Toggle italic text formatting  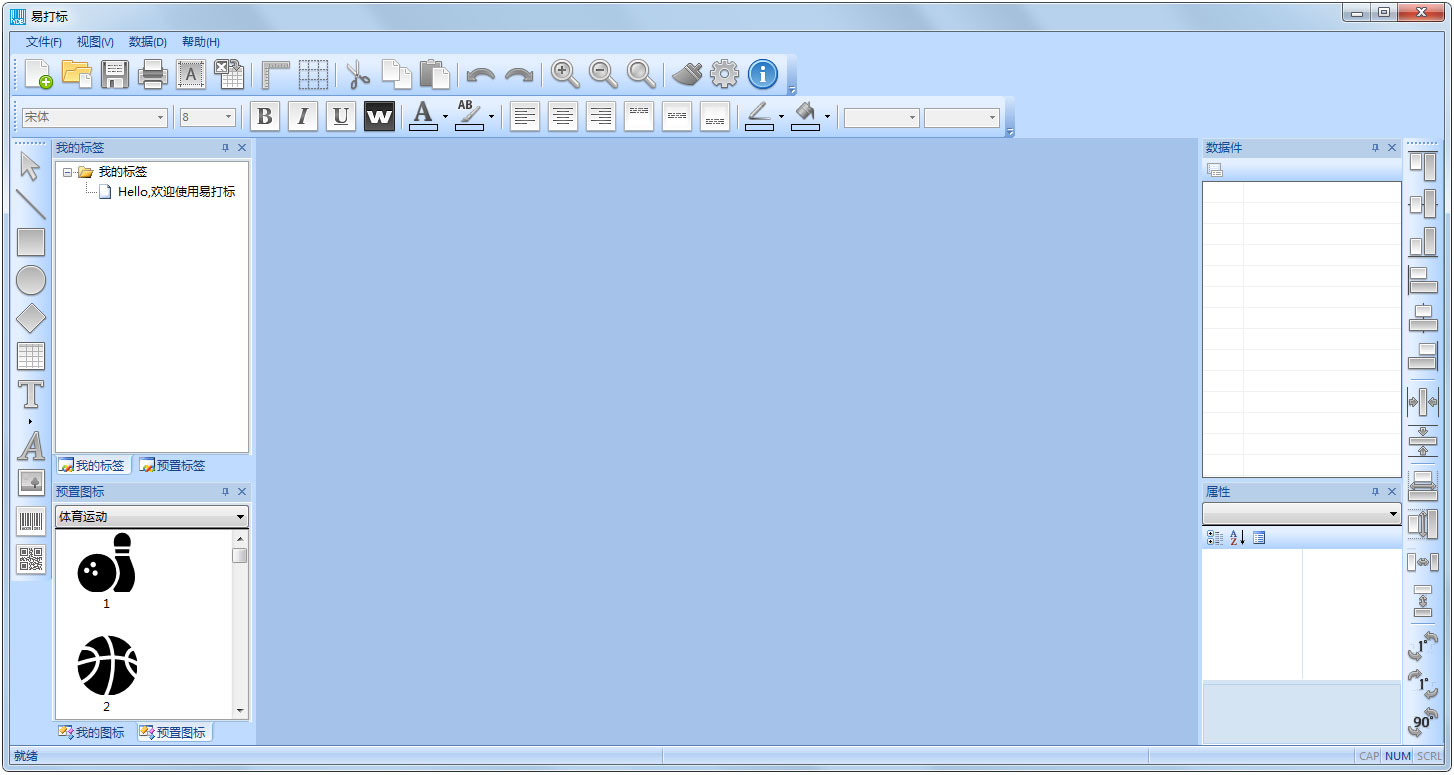(302, 117)
